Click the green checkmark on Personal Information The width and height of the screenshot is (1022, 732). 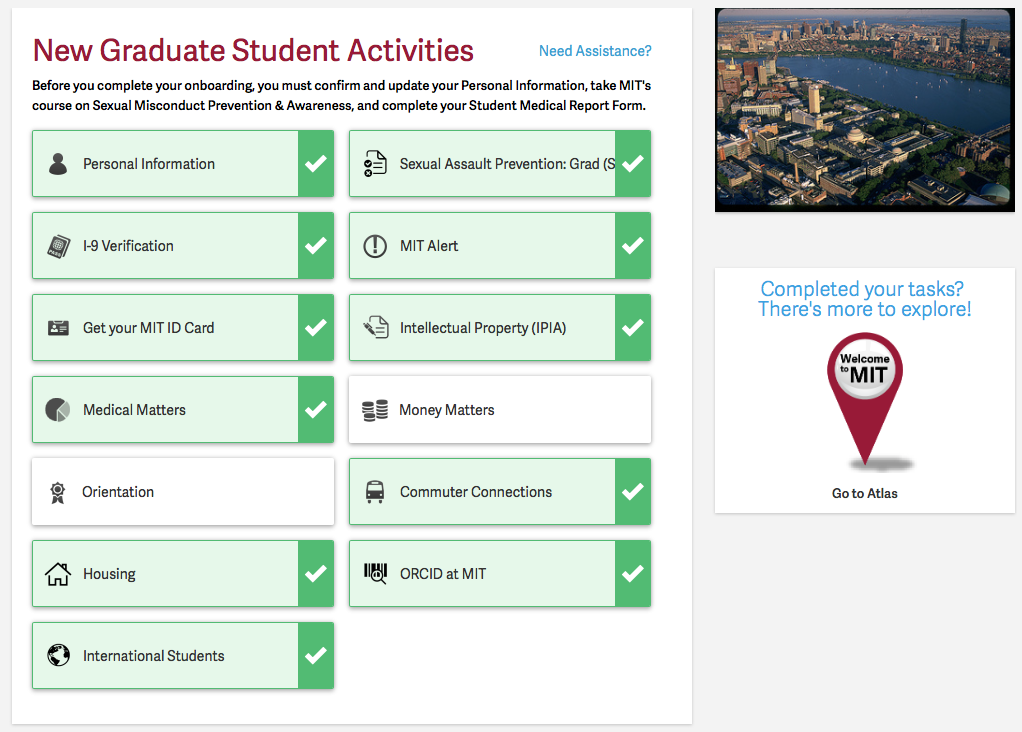click(316, 164)
